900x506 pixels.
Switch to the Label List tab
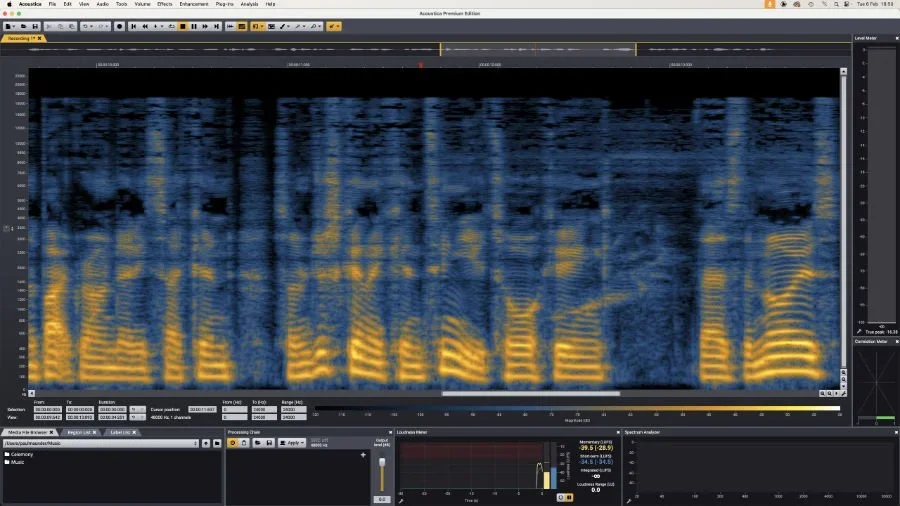[x=121, y=432]
